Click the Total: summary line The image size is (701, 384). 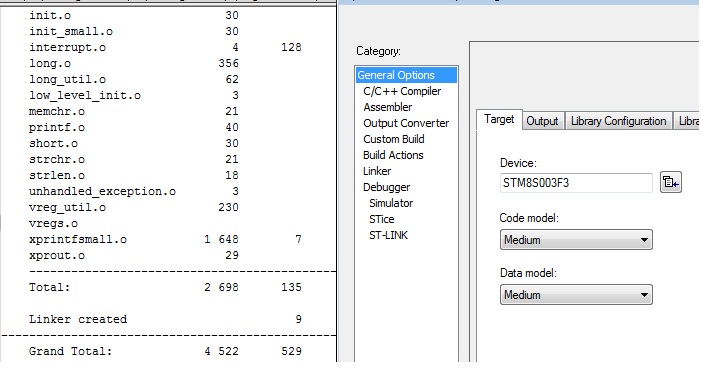pyautogui.click(x=50, y=287)
